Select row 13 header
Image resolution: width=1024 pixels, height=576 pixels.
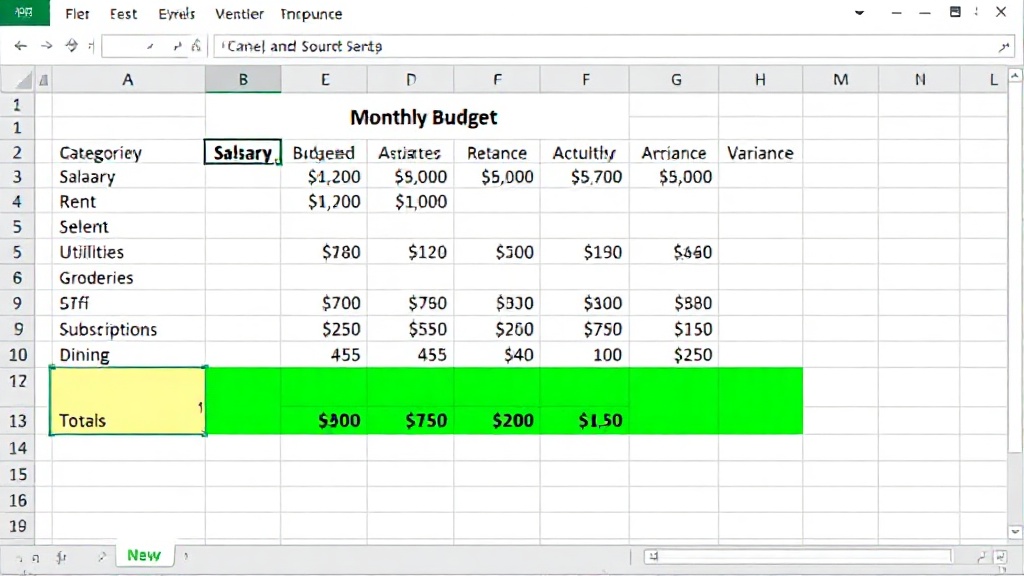pos(18,421)
